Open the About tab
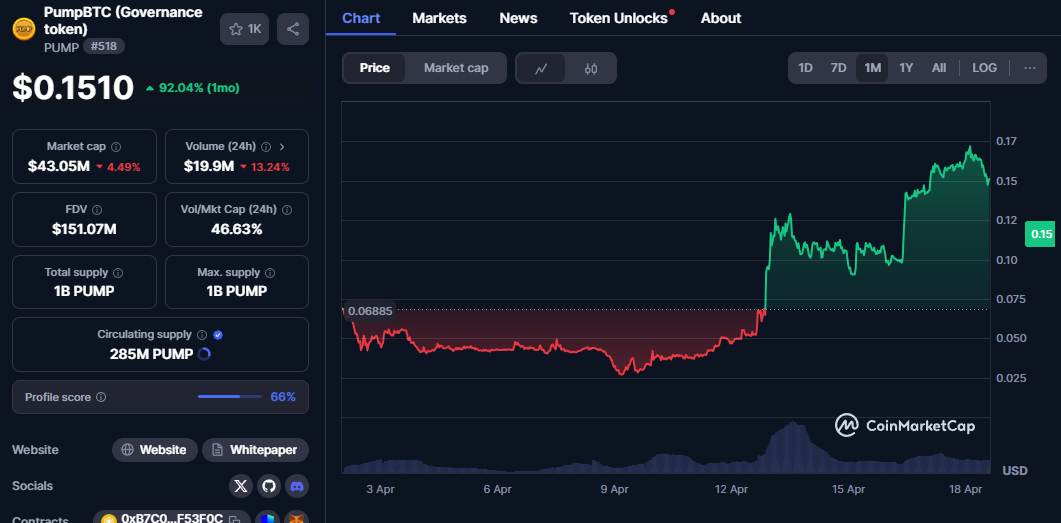This screenshot has height=523, width=1061. click(x=721, y=18)
